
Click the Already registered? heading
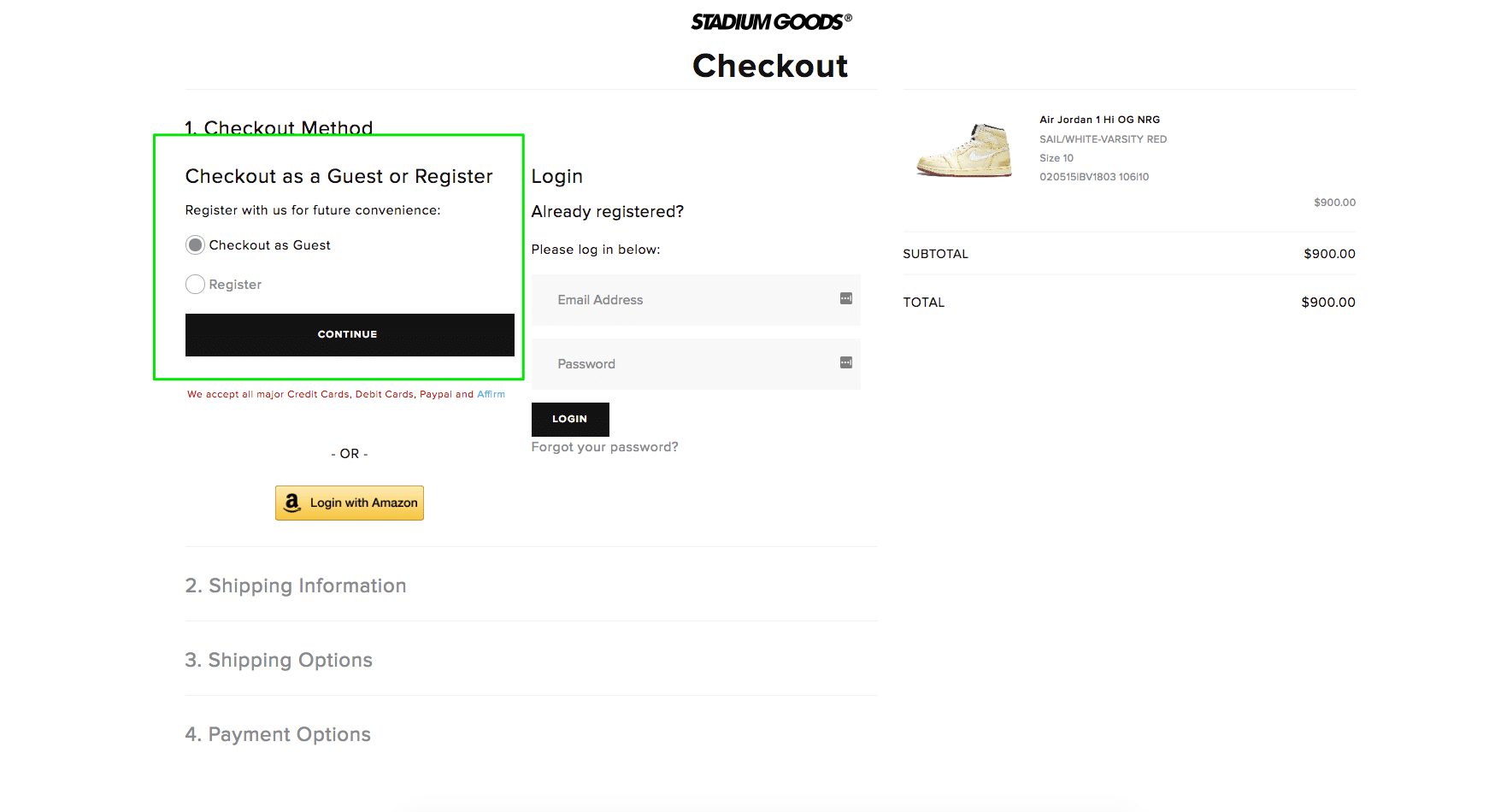pos(608,211)
